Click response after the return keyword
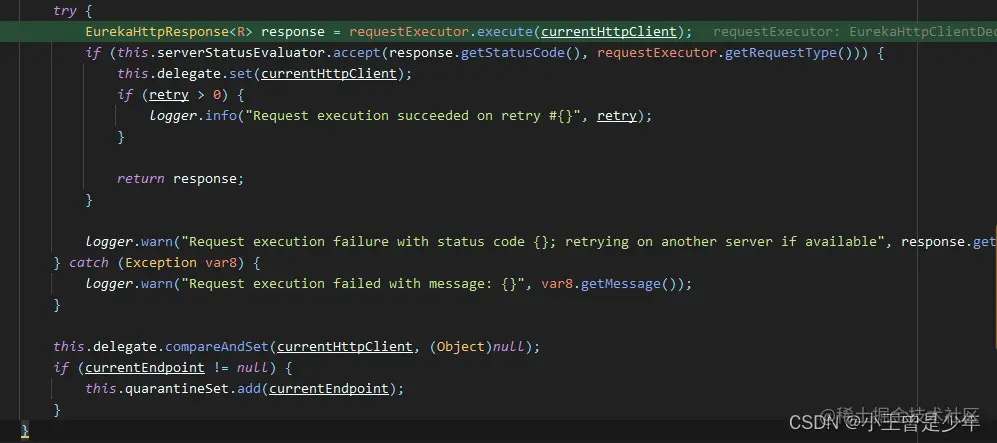 point(205,179)
